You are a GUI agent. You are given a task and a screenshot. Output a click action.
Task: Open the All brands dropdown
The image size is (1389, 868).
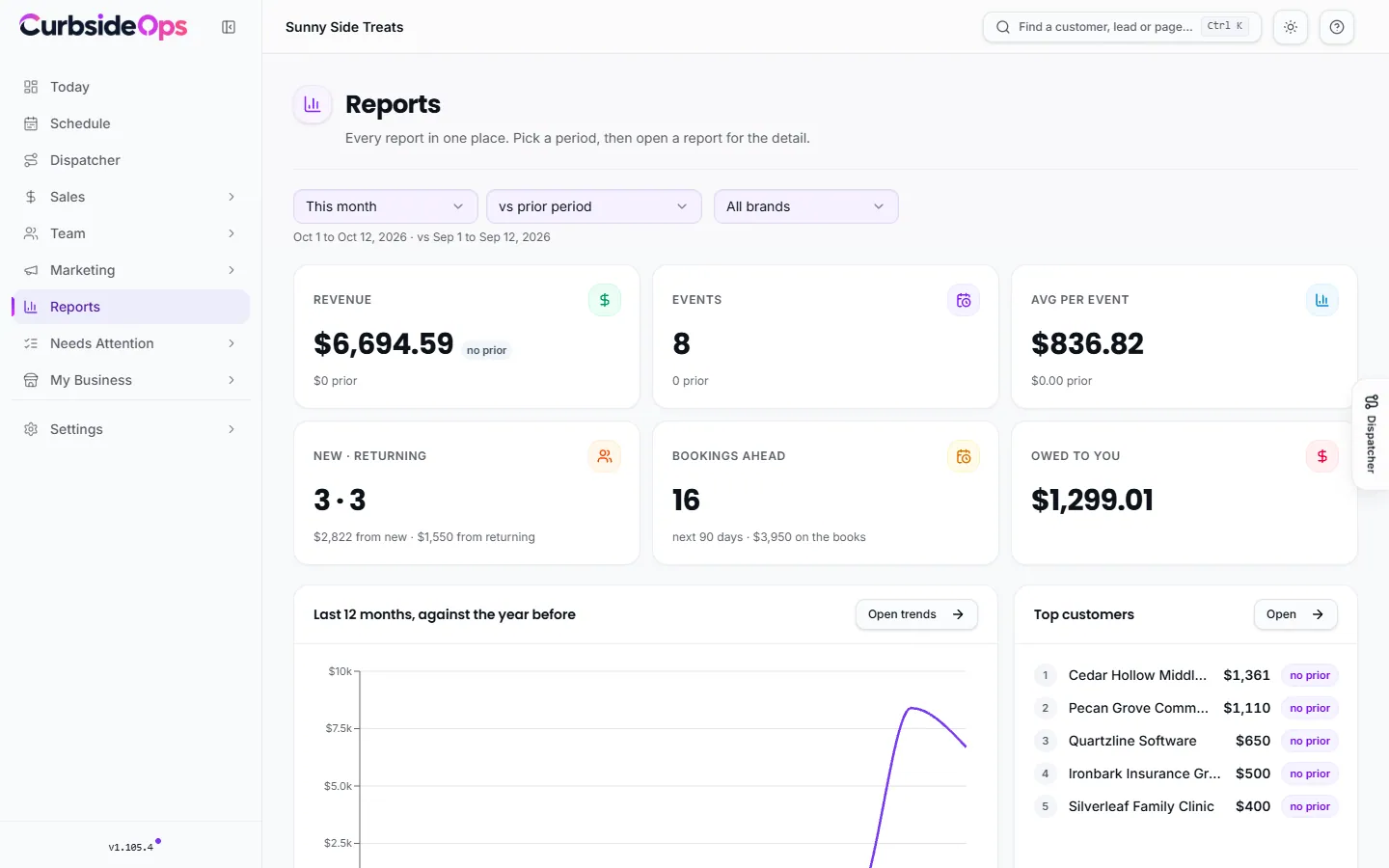[x=806, y=206]
